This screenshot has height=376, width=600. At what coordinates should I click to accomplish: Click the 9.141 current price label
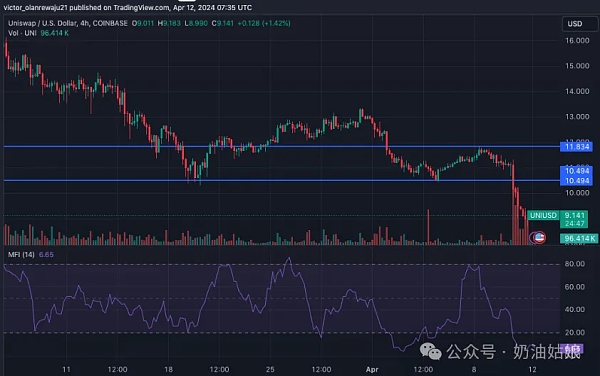(574, 215)
